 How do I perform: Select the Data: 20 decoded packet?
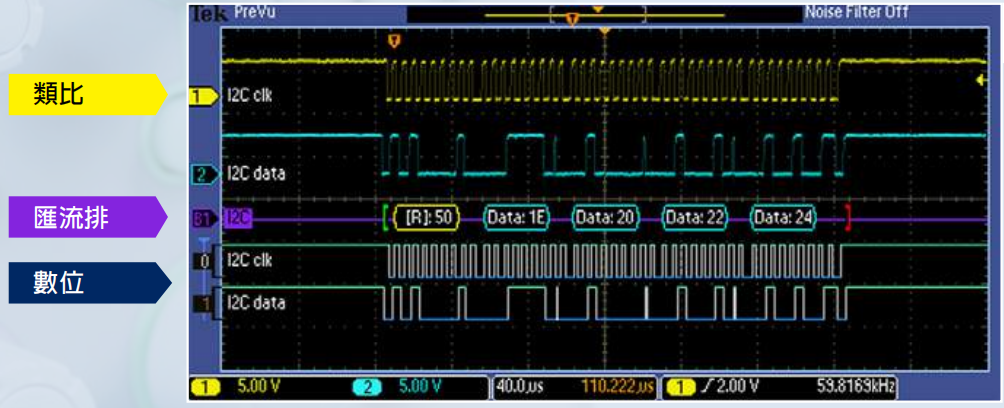click(x=606, y=217)
